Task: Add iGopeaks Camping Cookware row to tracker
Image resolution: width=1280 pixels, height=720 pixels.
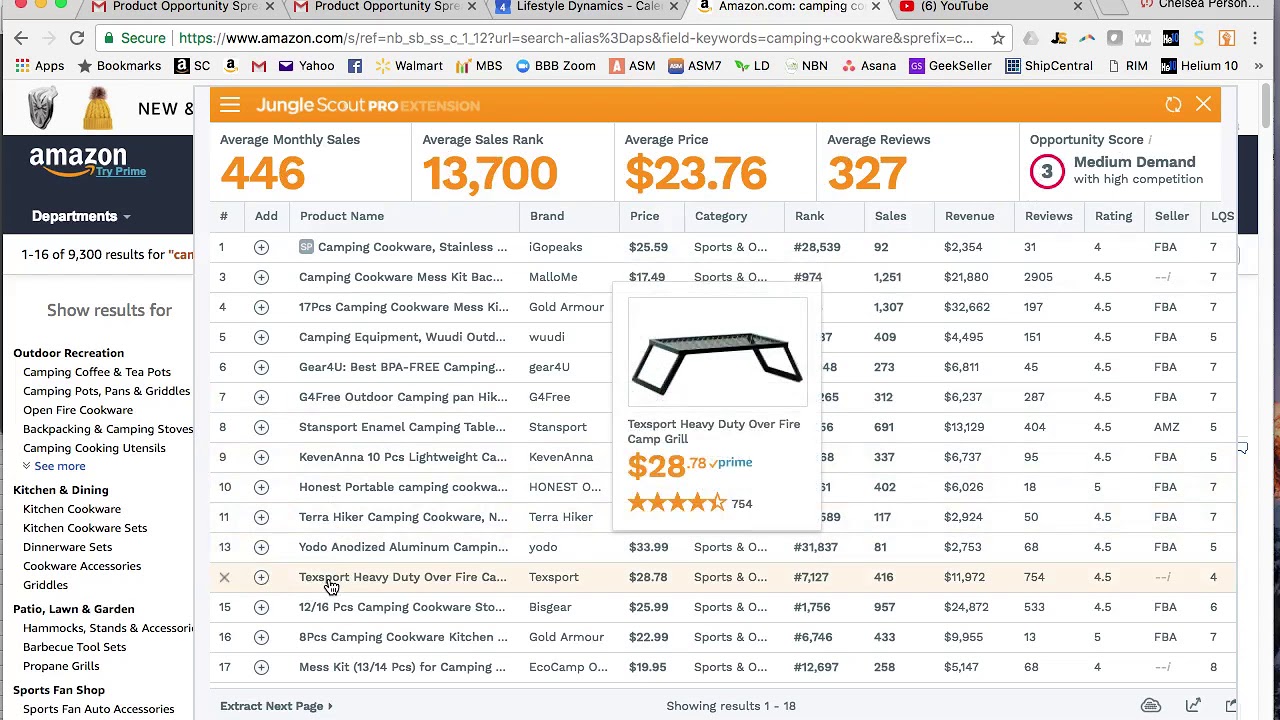Action: [261, 247]
